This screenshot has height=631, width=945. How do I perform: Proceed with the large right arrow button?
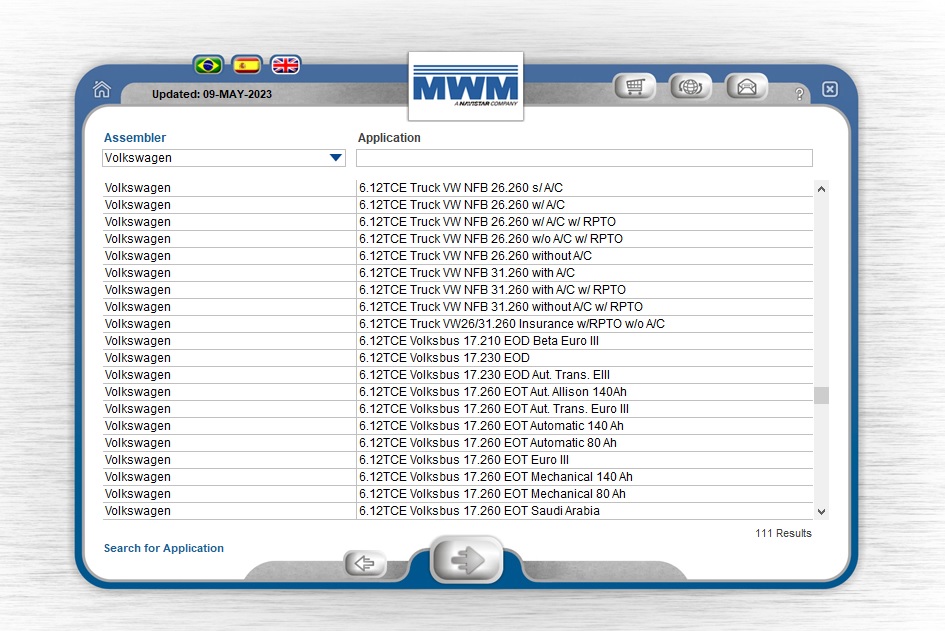click(467, 560)
